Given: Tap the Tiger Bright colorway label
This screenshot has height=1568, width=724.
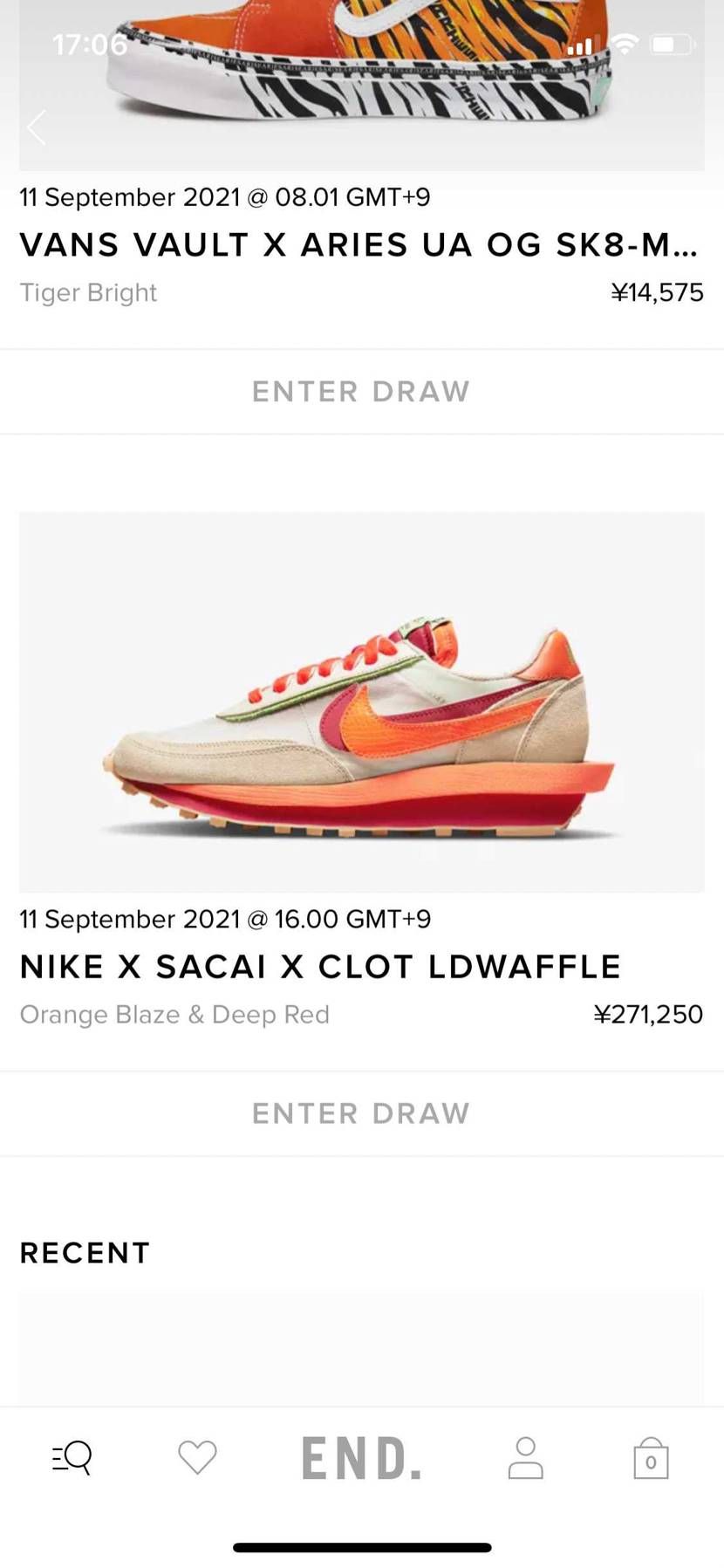Looking at the screenshot, I should point(88,292).
